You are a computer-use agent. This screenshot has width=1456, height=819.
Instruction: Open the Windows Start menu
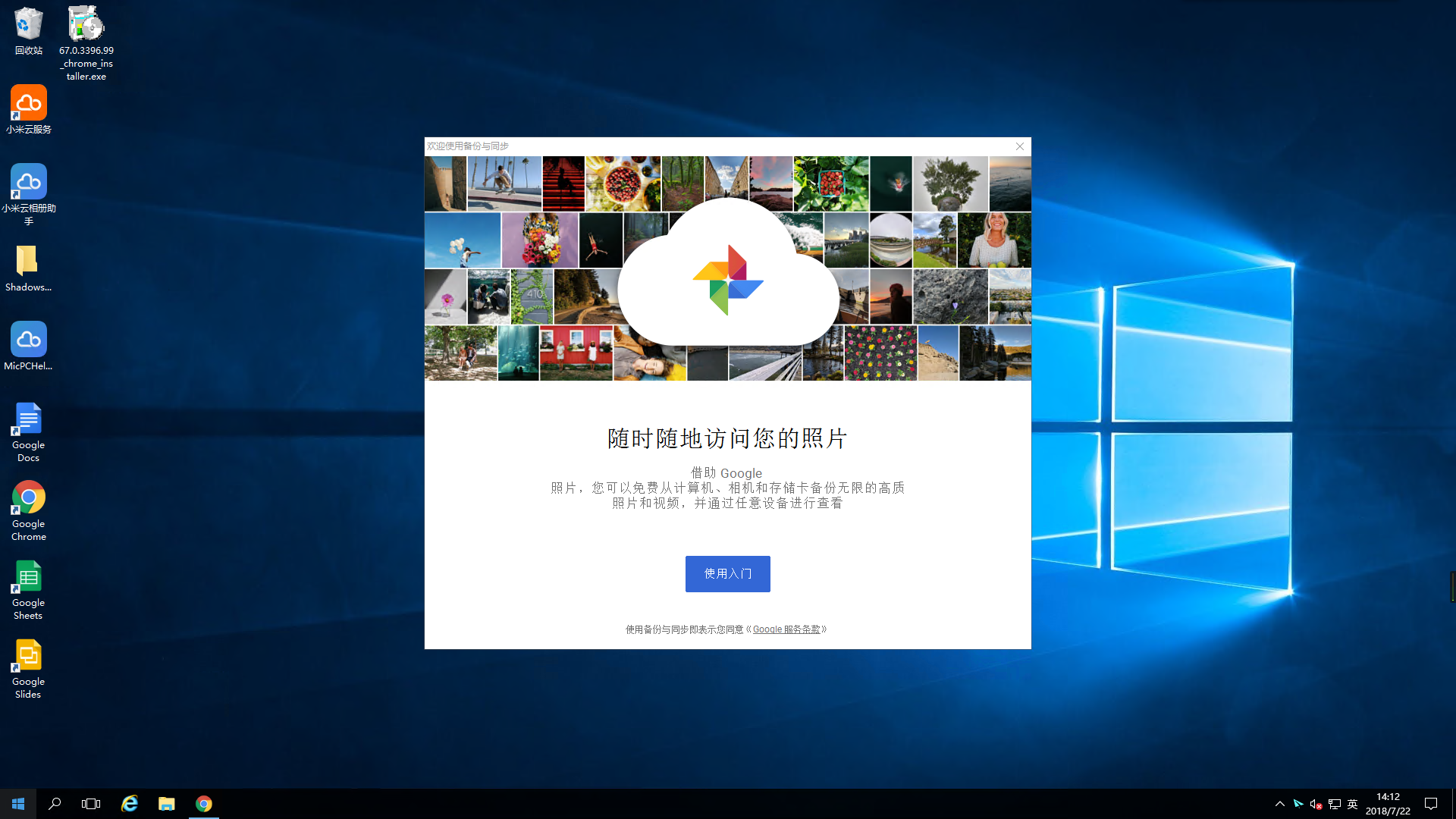[x=18, y=804]
